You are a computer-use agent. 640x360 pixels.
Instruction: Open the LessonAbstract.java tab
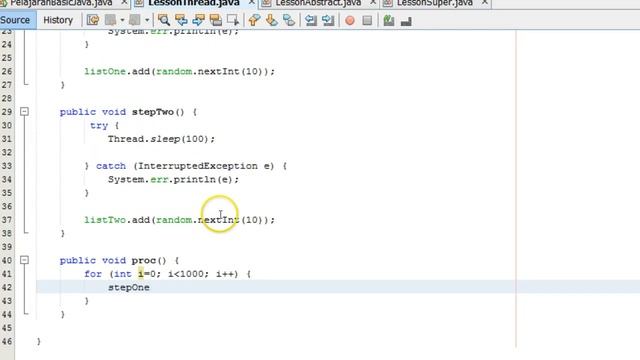pos(318,3)
